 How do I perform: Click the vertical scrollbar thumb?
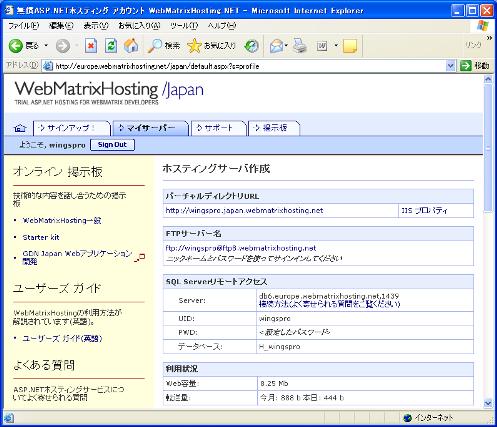[x=488, y=148]
